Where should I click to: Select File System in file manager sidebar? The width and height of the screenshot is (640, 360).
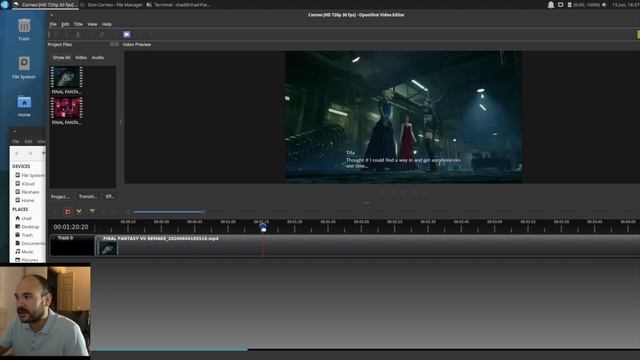pyautogui.click(x=29, y=175)
